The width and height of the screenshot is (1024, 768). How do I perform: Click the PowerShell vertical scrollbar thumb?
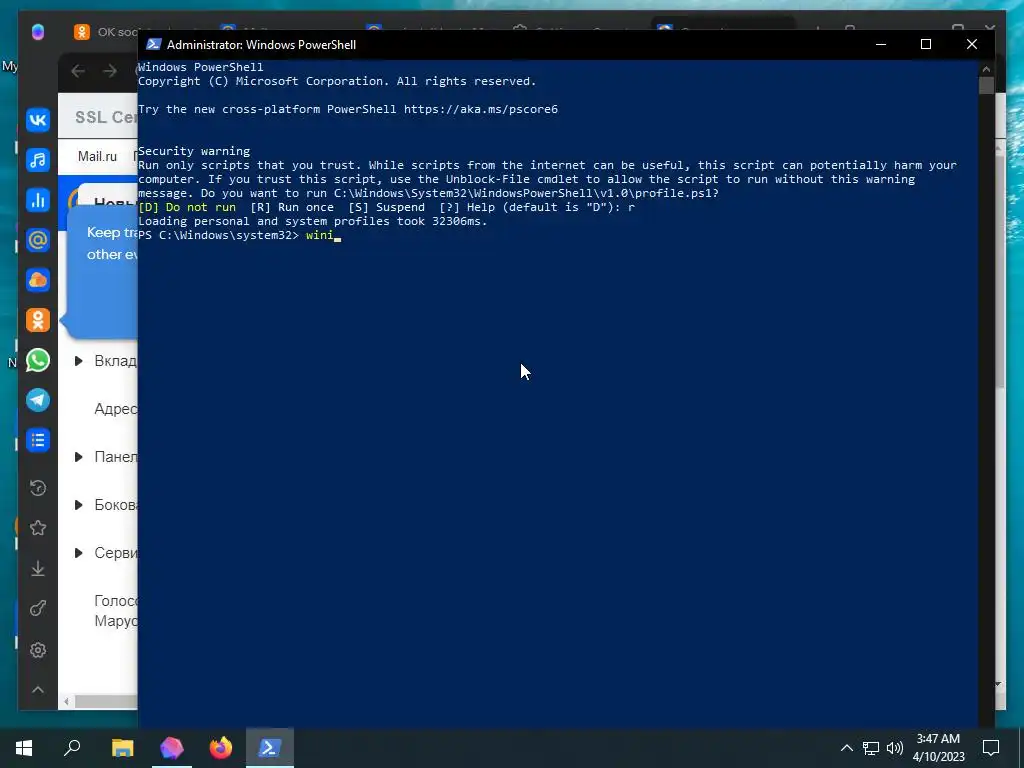pos(986,86)
